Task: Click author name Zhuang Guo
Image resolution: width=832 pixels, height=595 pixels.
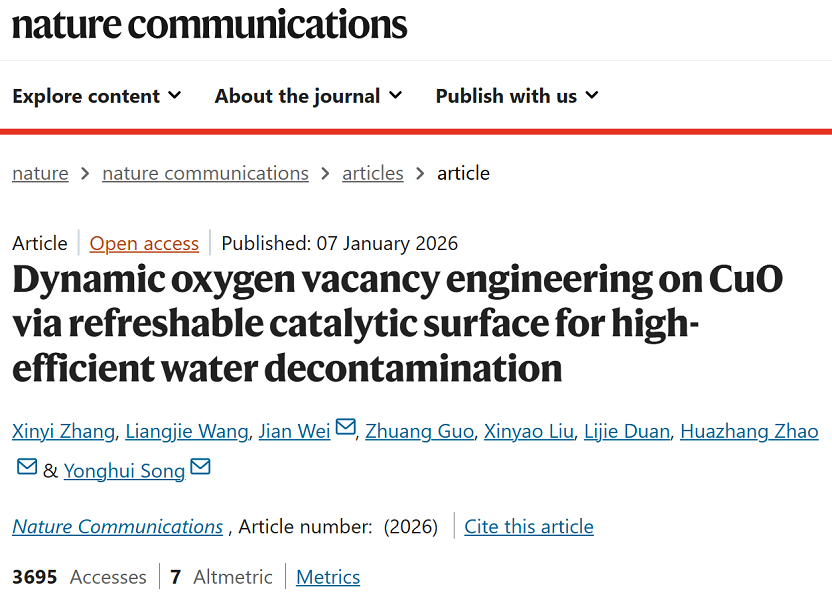Action: [x=419, y=431]
